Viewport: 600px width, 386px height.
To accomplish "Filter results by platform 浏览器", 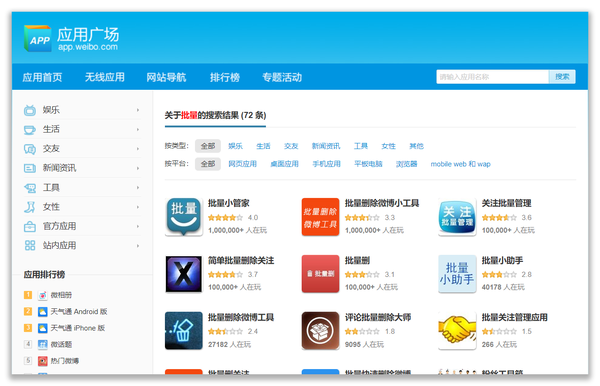I will (406, 164).
